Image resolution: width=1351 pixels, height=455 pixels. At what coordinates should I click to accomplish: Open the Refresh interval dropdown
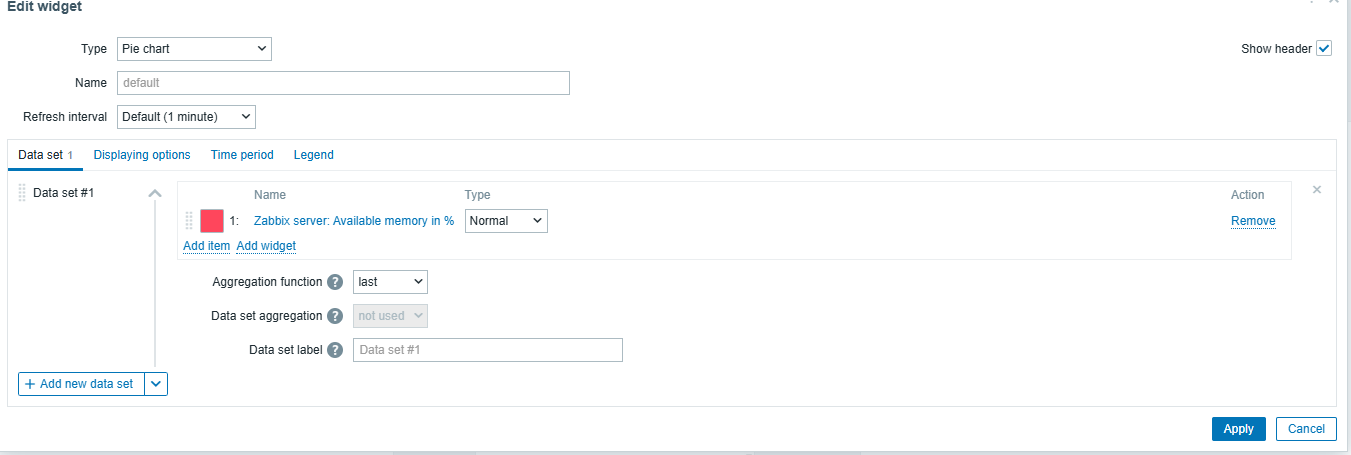186,117
